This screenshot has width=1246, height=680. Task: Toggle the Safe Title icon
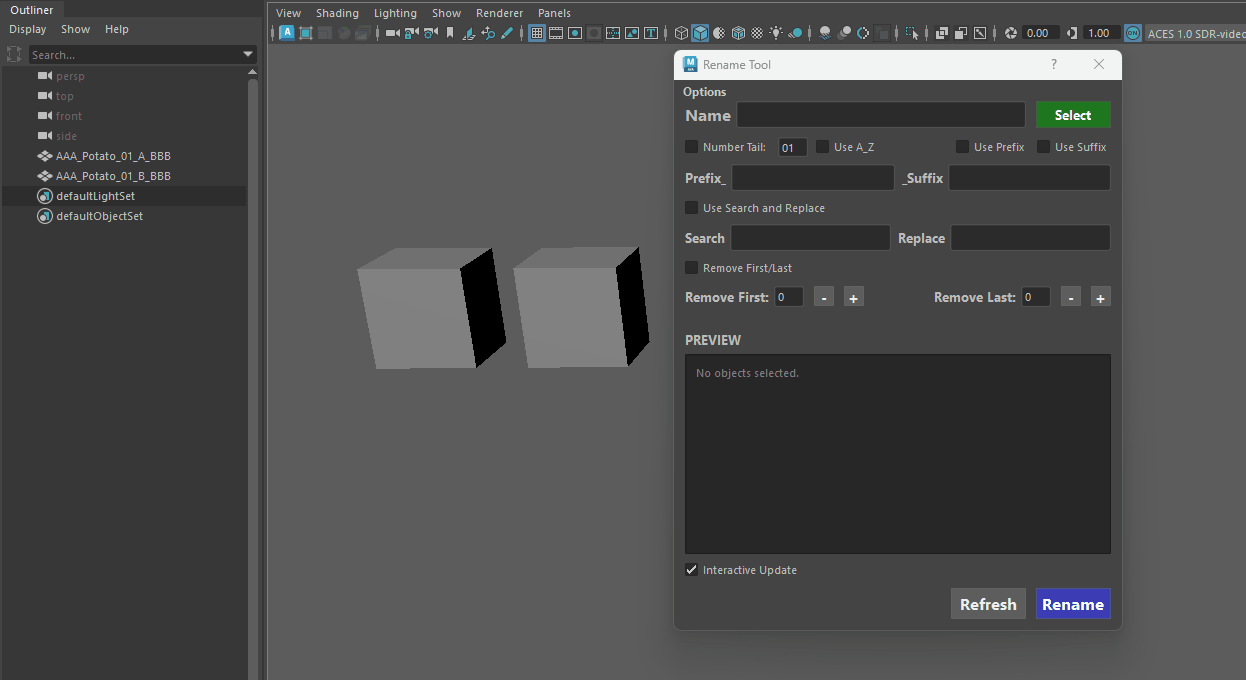point(651,33)
